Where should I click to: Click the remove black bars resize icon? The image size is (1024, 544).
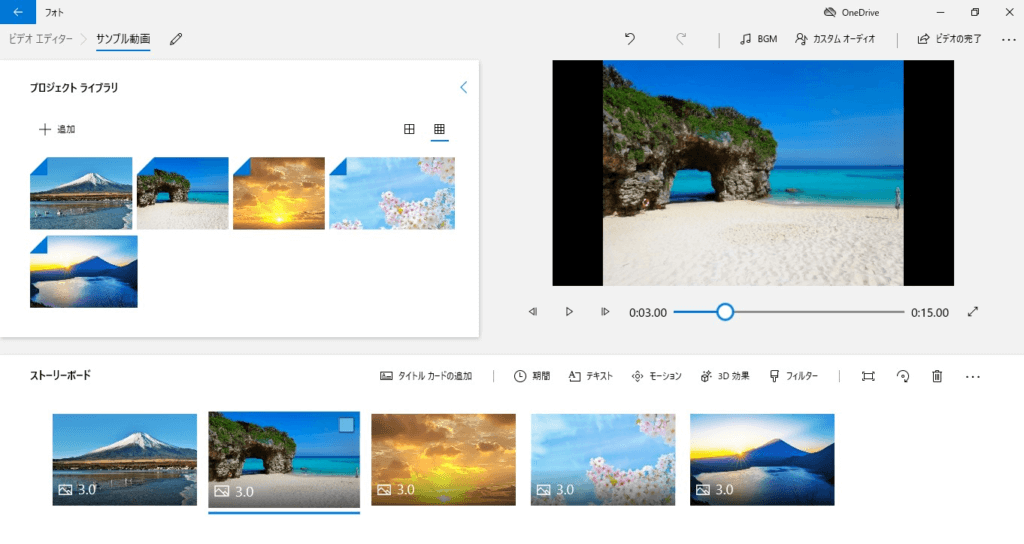(x=868, y=376)
